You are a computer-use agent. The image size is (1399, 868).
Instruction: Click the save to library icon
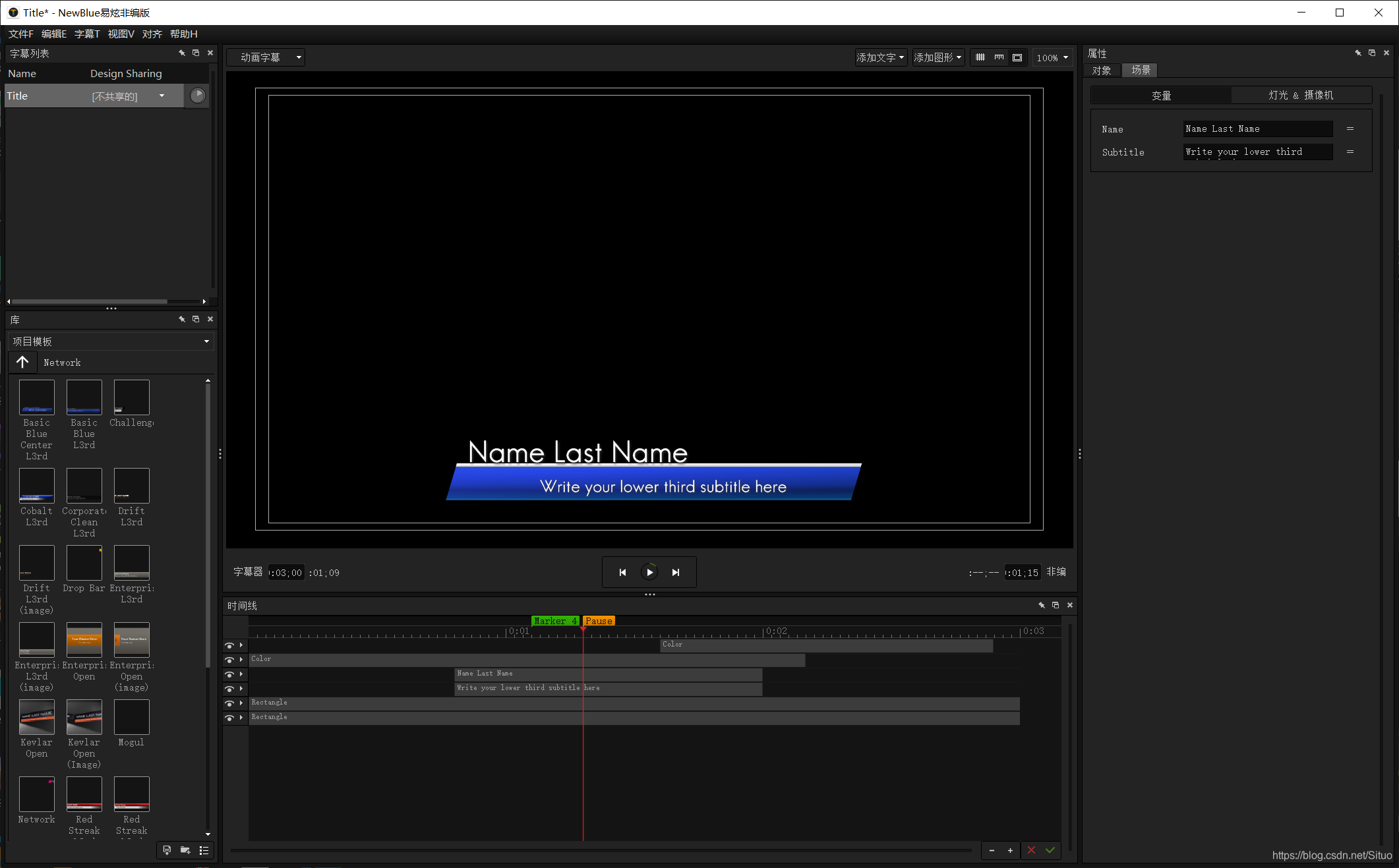tap(167, 850)
